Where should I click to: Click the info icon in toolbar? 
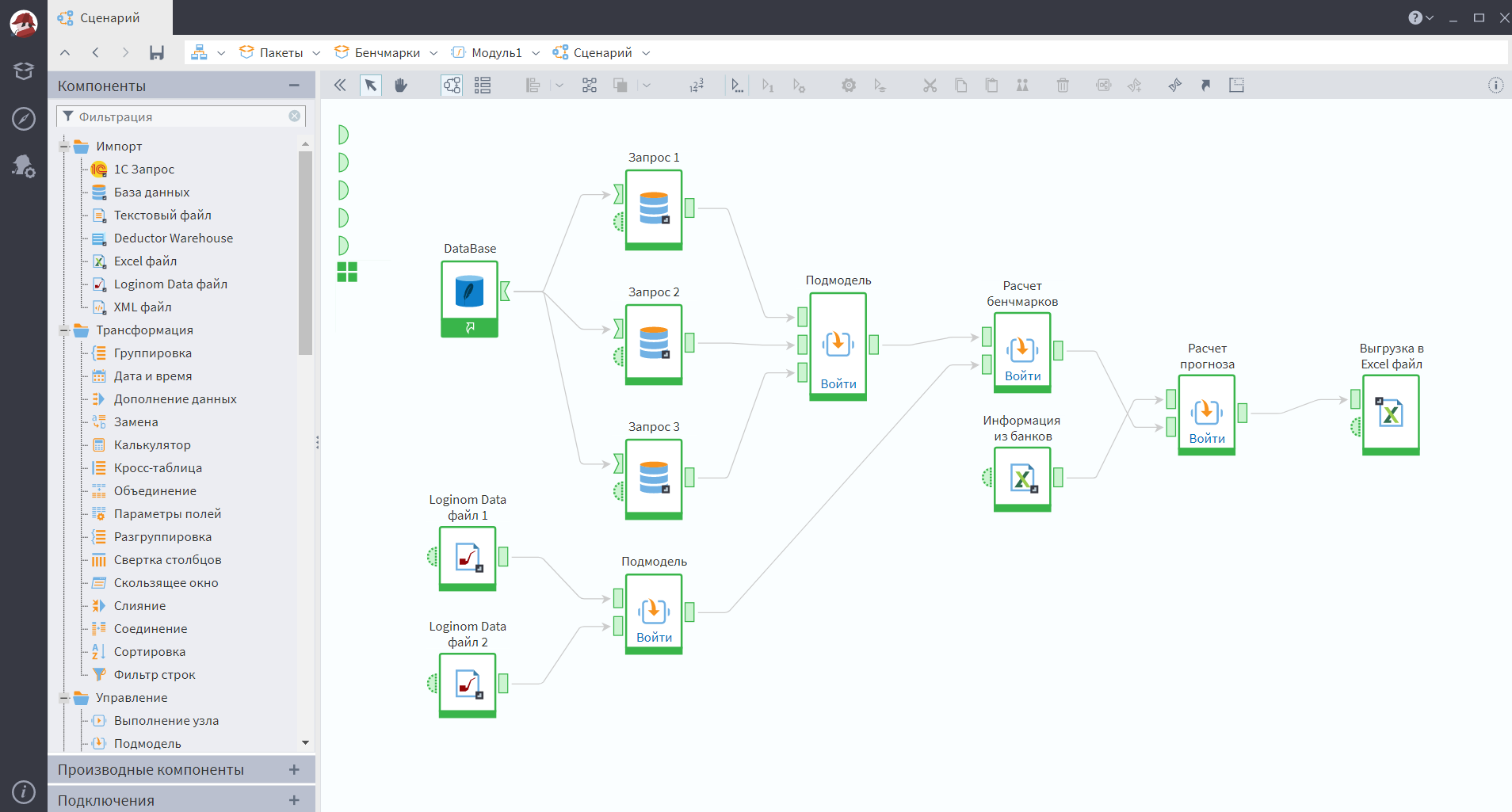click(1495, 86)
